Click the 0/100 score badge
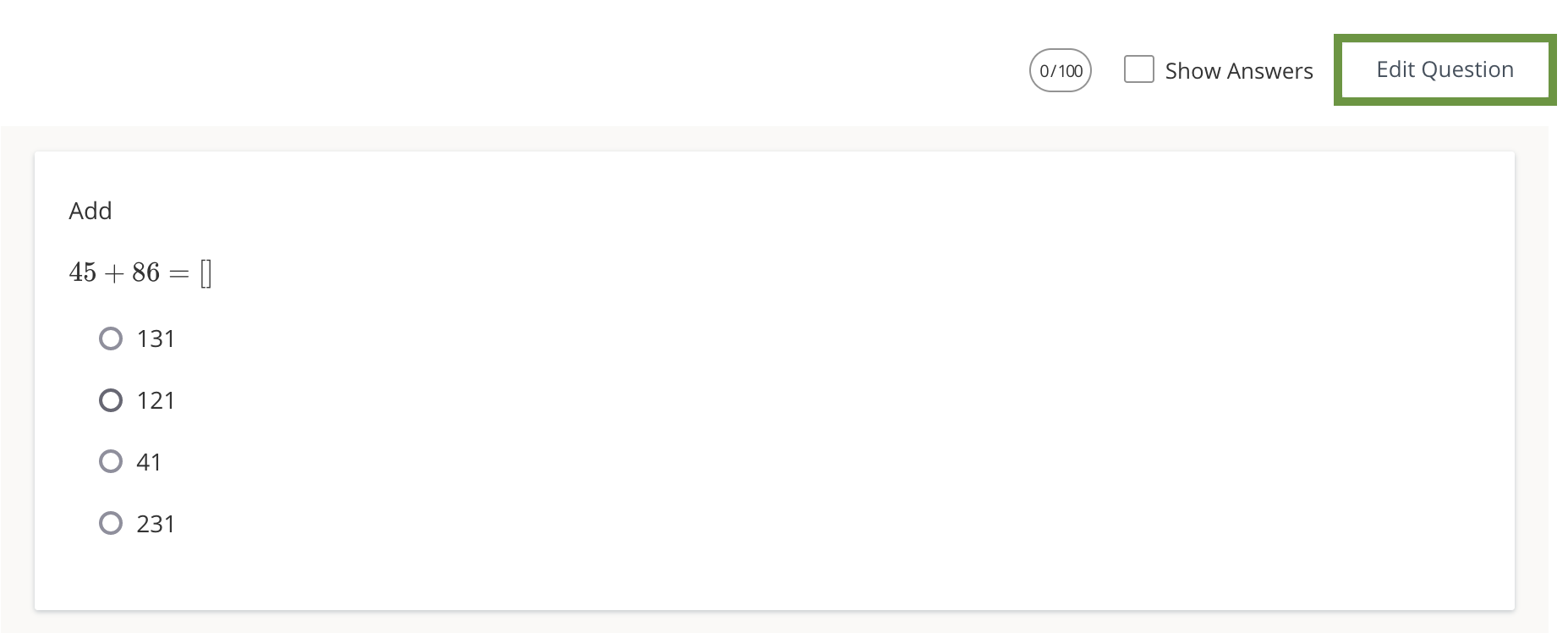Image resolution: width=1568 pixels, height=633 pixels. (x=1060, y=70)
